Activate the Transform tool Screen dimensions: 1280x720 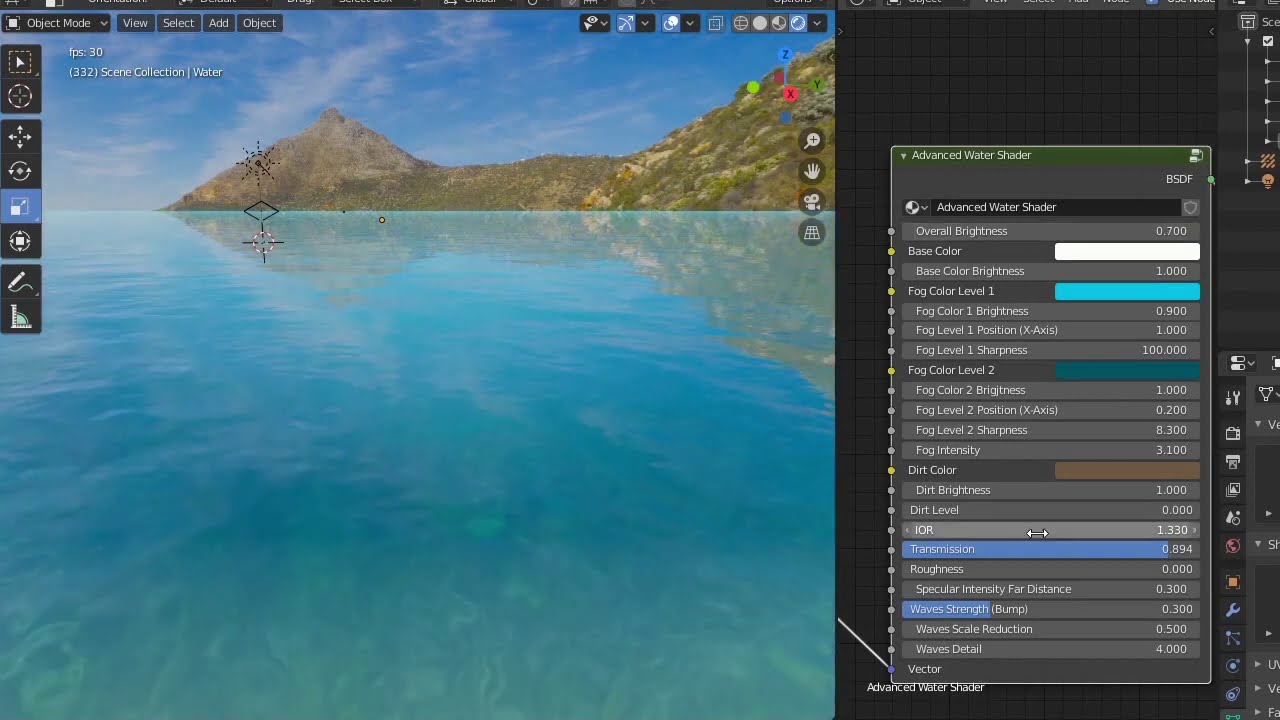(20, 241)
